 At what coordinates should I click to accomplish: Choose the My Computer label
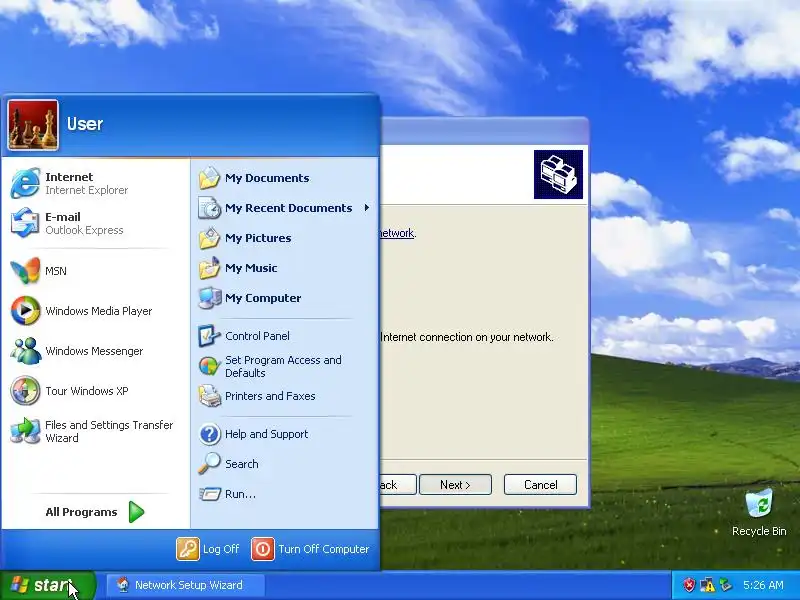pos(263,298)
